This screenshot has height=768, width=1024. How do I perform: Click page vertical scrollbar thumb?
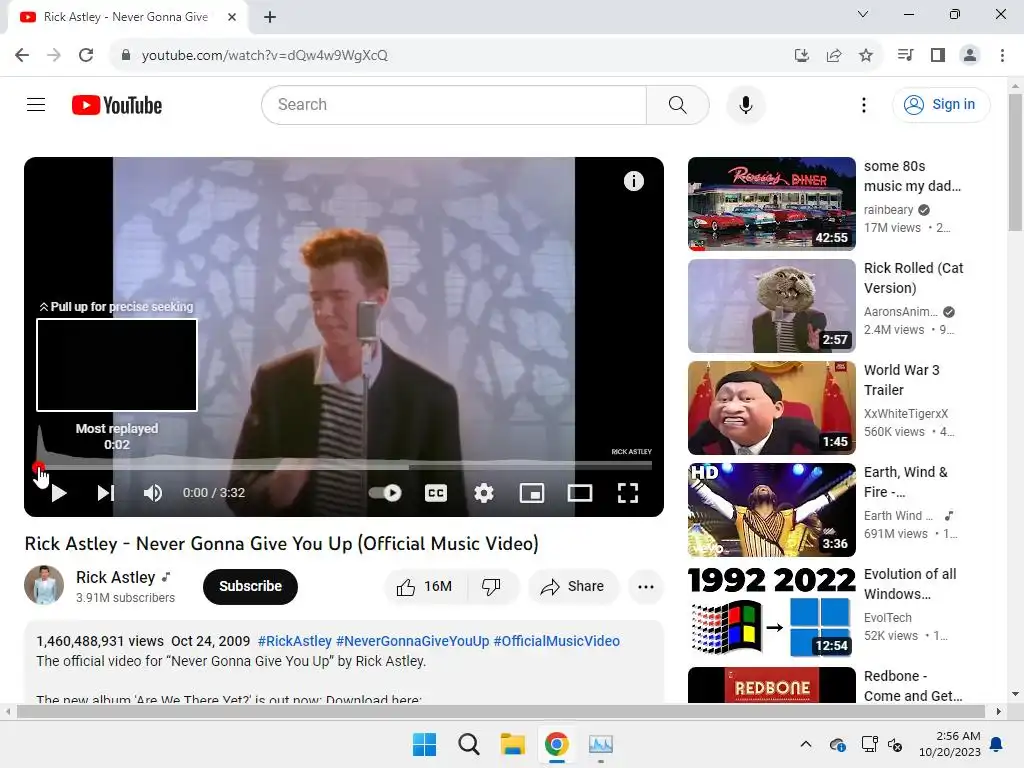pos(1015,163)
